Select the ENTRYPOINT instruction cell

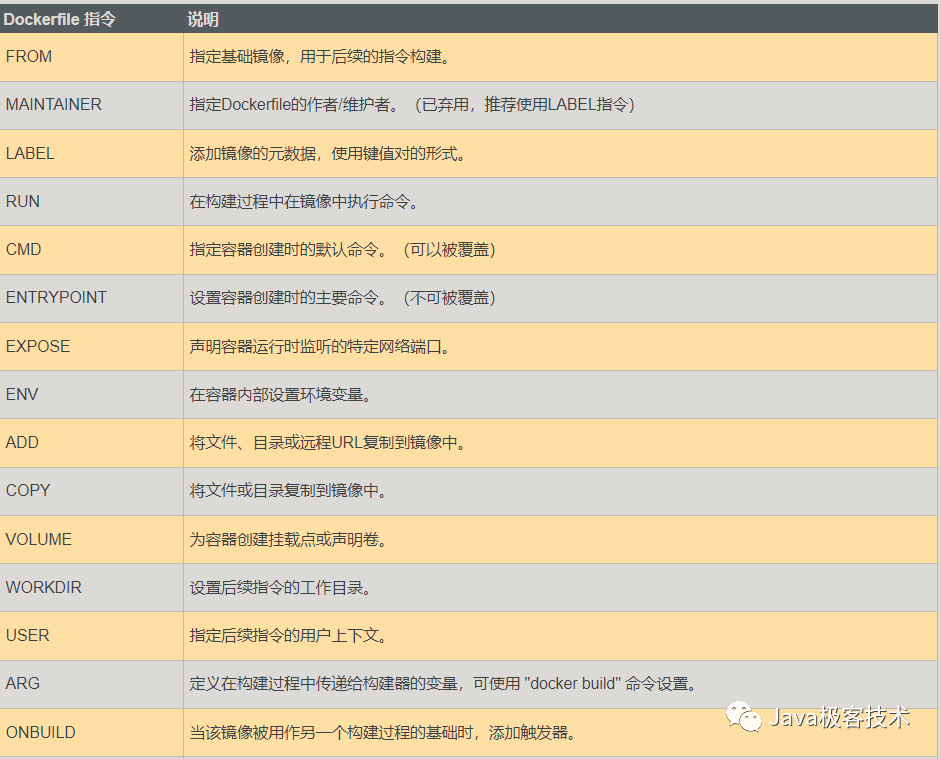[x=91, y=298]
